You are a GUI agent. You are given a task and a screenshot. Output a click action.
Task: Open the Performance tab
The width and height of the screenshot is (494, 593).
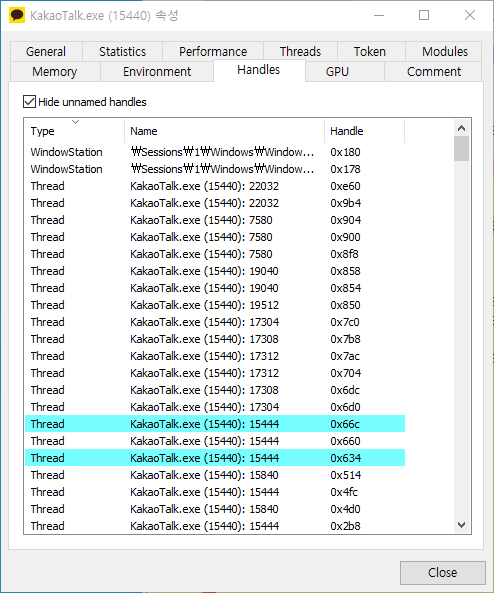[213, 51]
